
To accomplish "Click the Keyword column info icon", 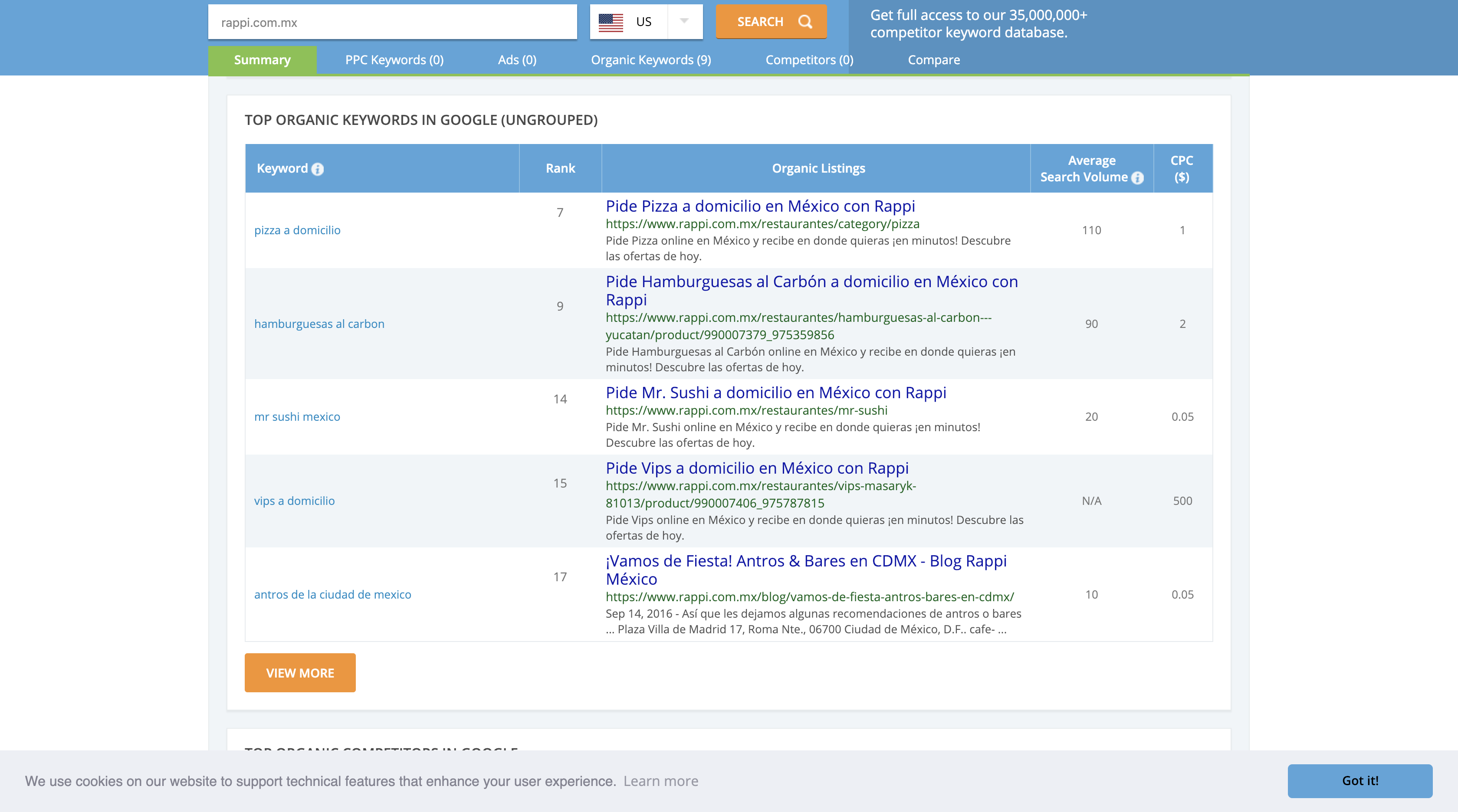I will (318, 169).
